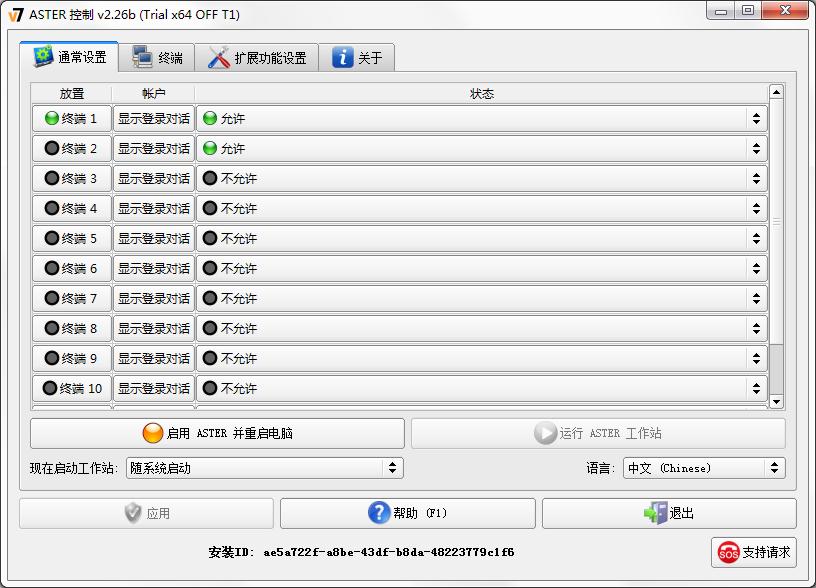Toggle the 终端 5 placement button
The height and width of the screenshot is (588, 816).
[72, 238]
